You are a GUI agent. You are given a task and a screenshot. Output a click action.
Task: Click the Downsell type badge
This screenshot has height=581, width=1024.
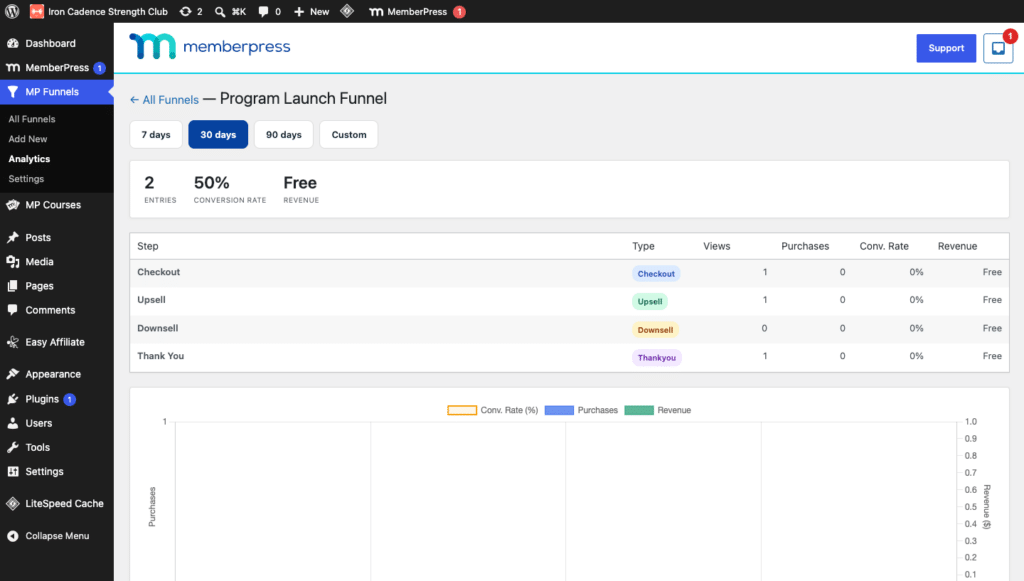tap(655, 330)
